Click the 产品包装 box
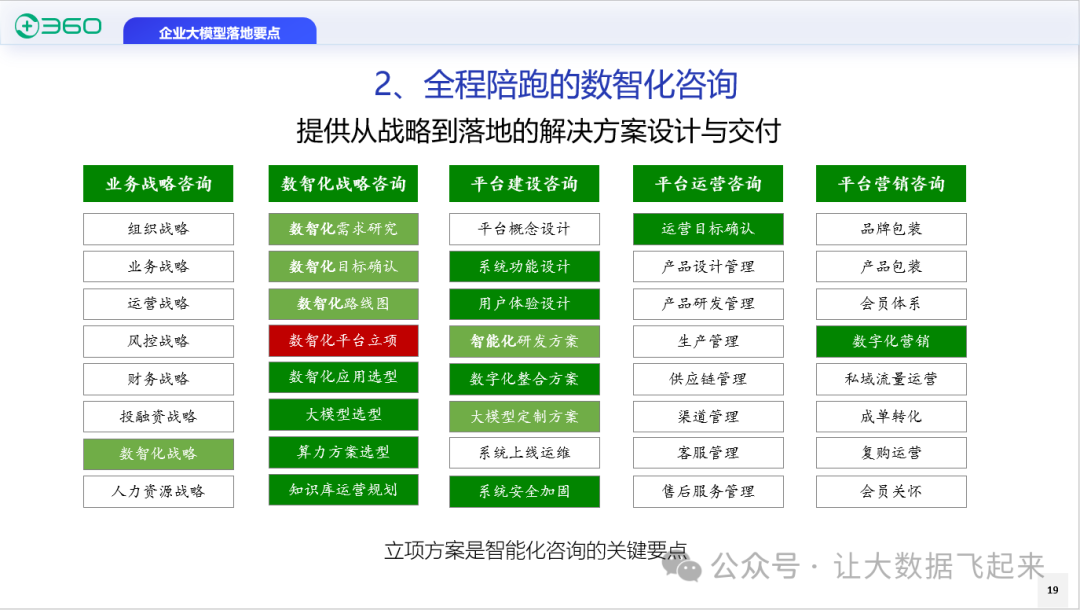This screenshot has width=1080, height=610. (891, 266)
